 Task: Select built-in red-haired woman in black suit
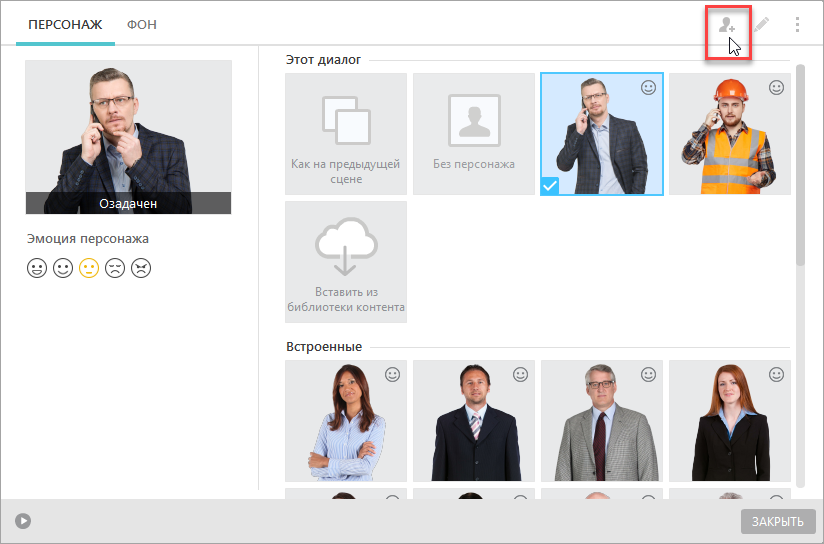730,420
